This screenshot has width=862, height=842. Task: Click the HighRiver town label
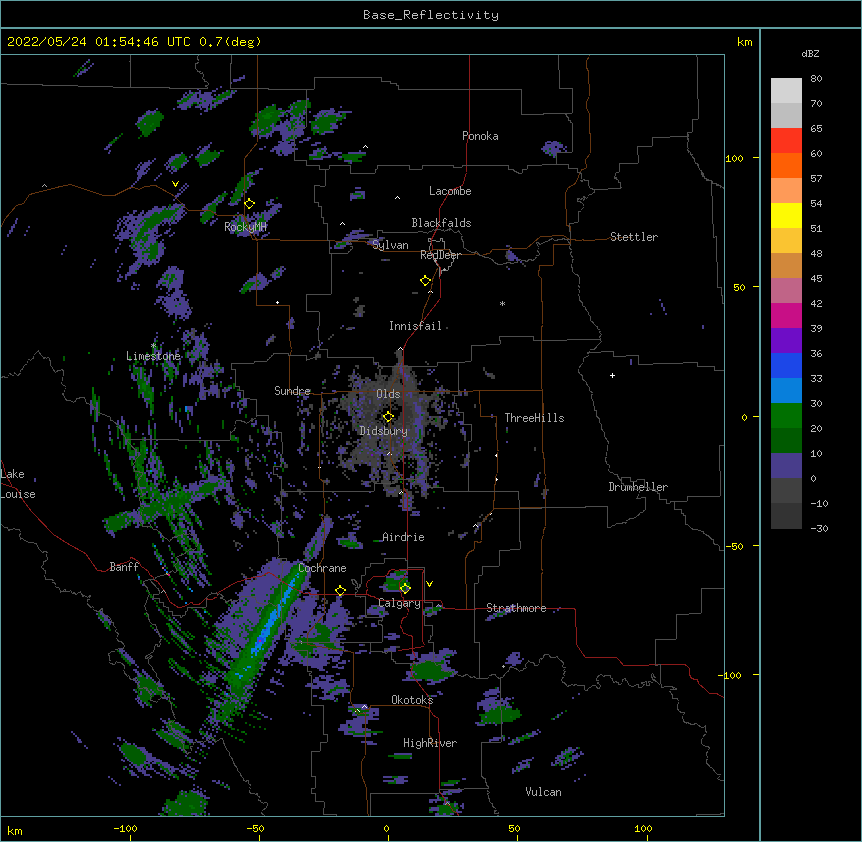coord(430,743)
